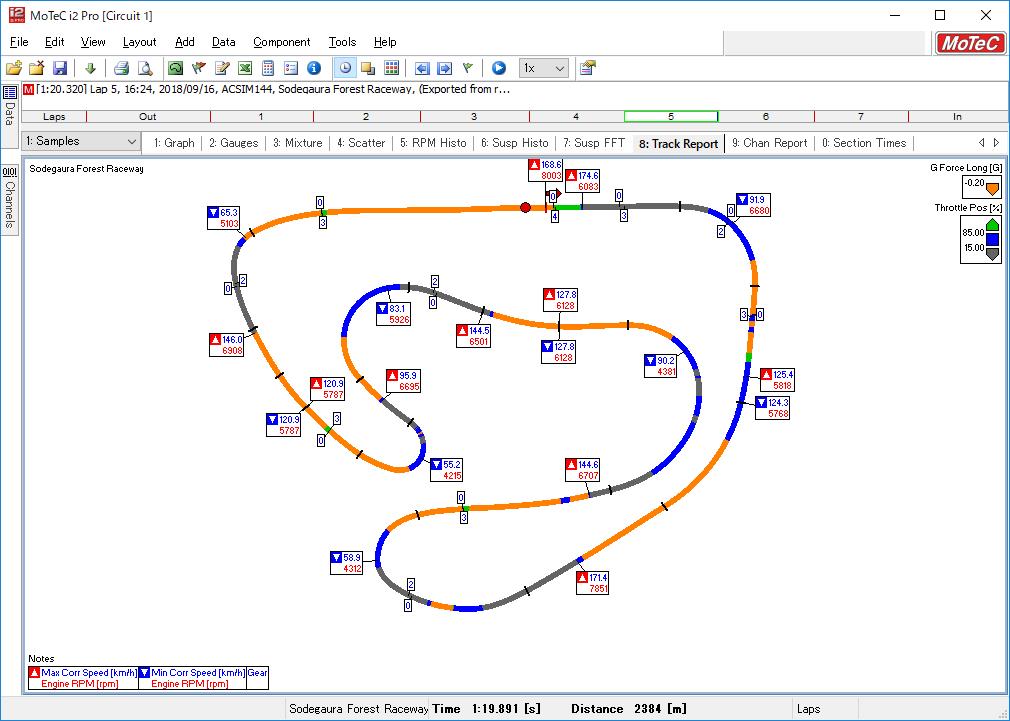Switch to the '4: Scatter' tab
This screenshot has height=721, width=1010.
(361, 143)
